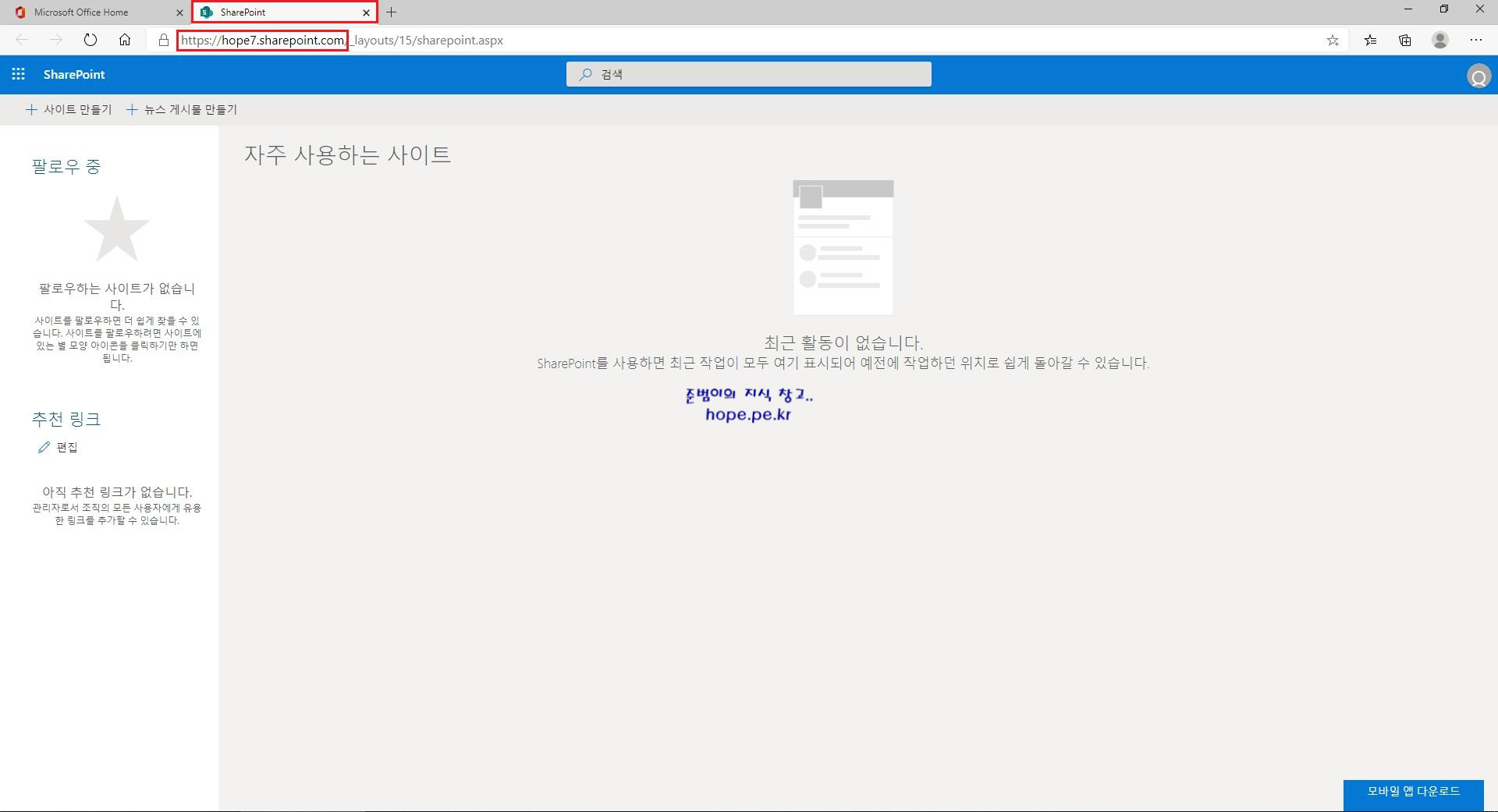Image resolution: width=1498 pixels, height=812 pixels.
Task: Click the address bar URL
Action: (x=342, y=40)
